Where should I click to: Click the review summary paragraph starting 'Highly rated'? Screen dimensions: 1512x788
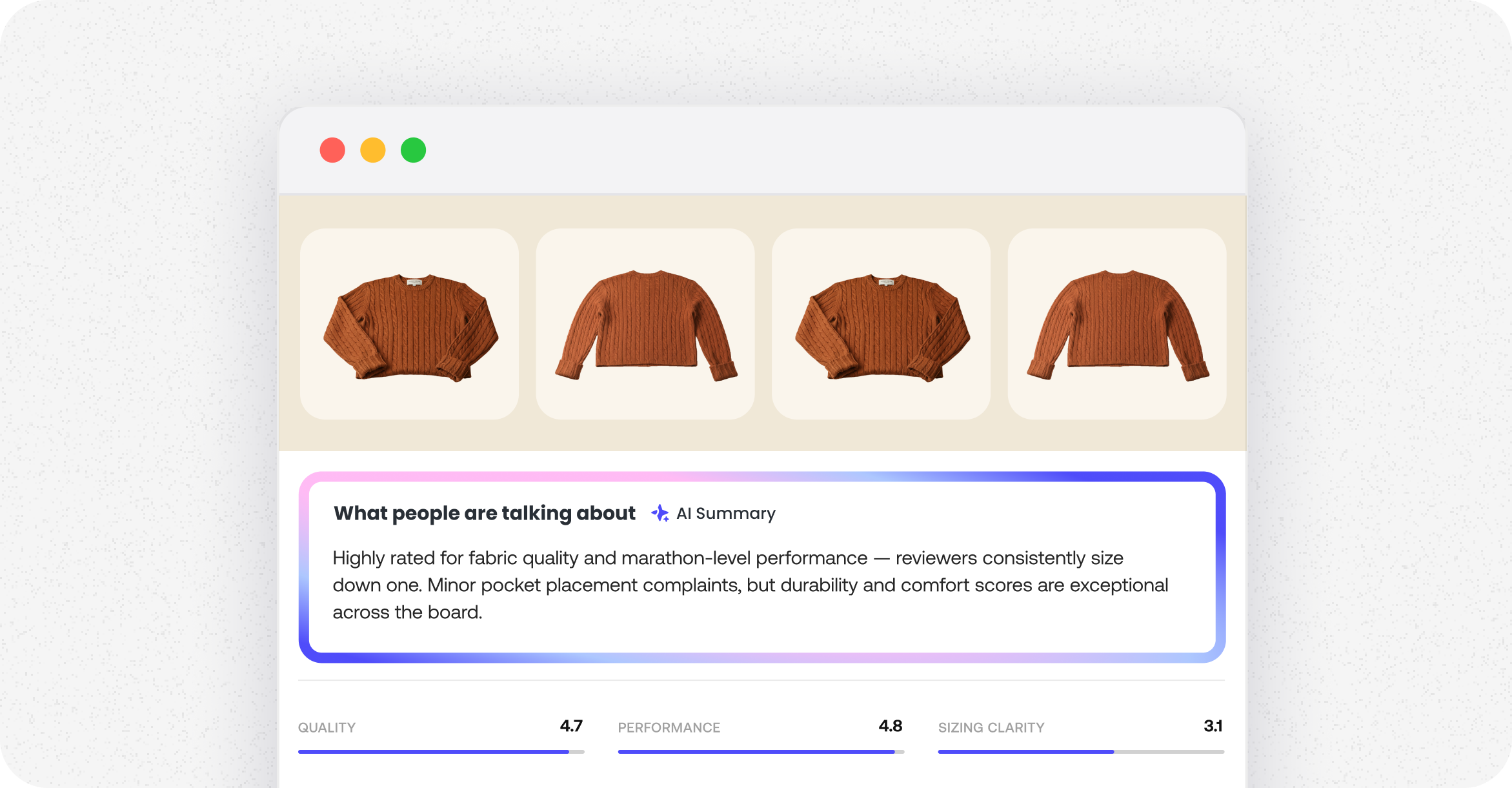click(751, 585)
